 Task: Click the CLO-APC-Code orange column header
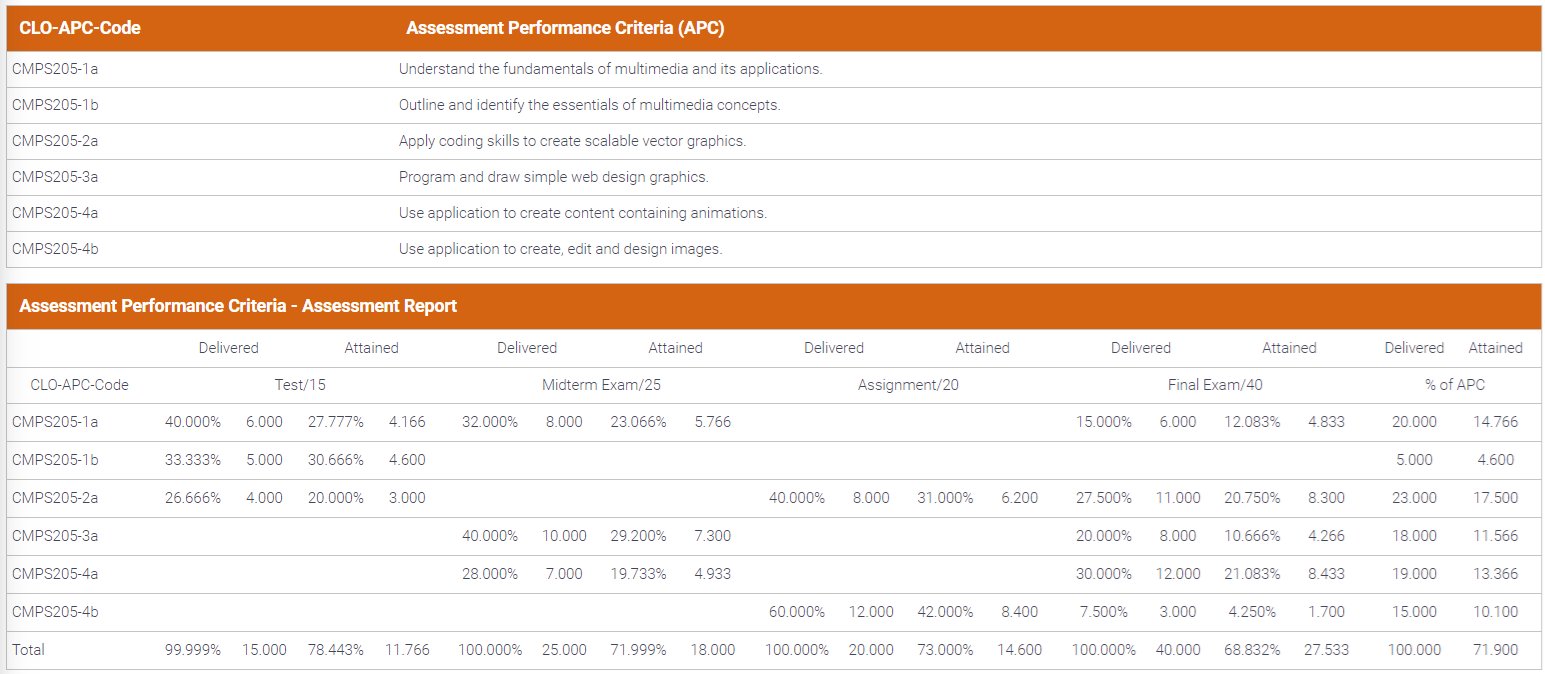[80, 28]
